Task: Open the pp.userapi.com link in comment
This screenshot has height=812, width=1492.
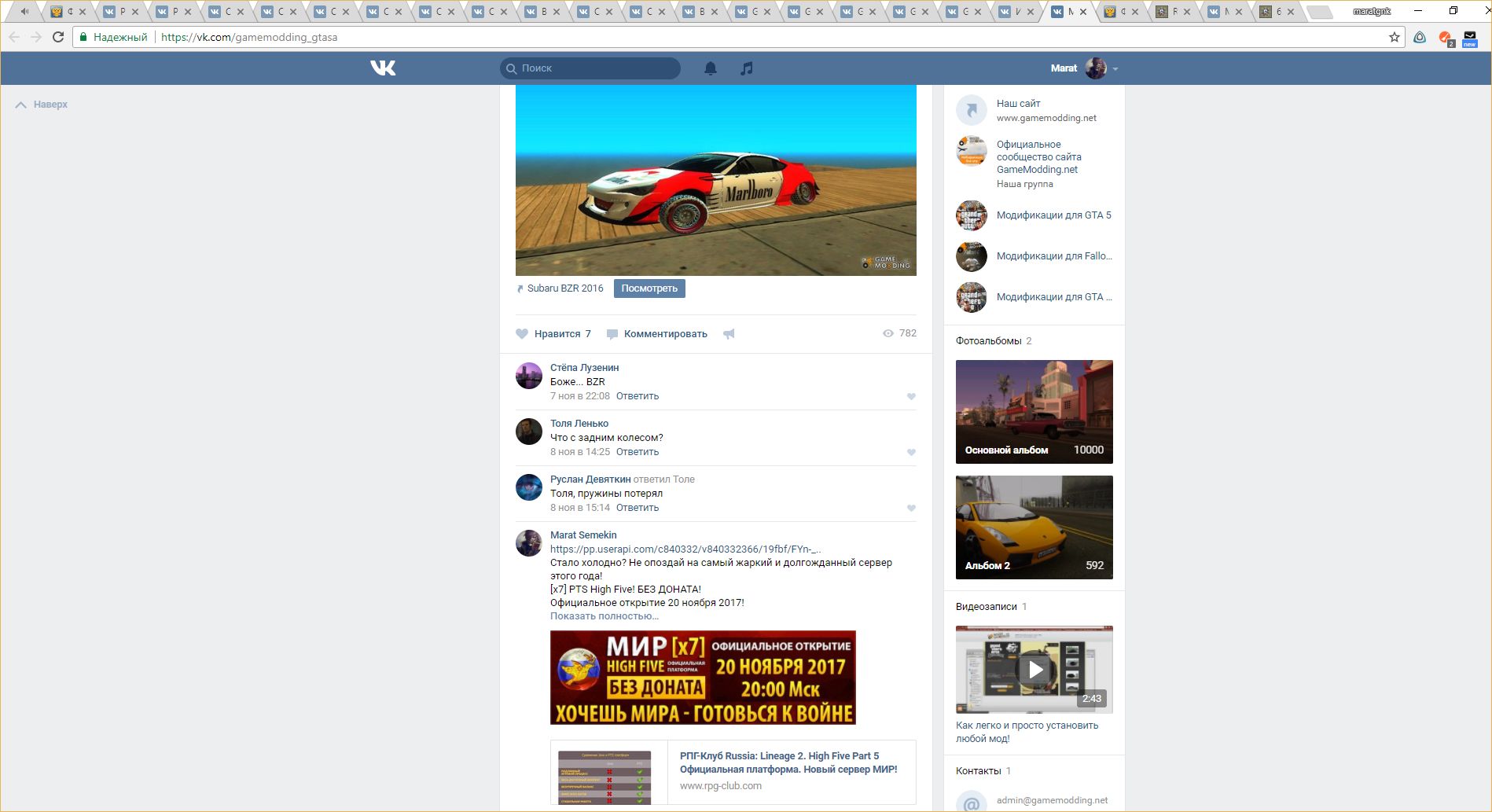Action: tap(686, 549)
